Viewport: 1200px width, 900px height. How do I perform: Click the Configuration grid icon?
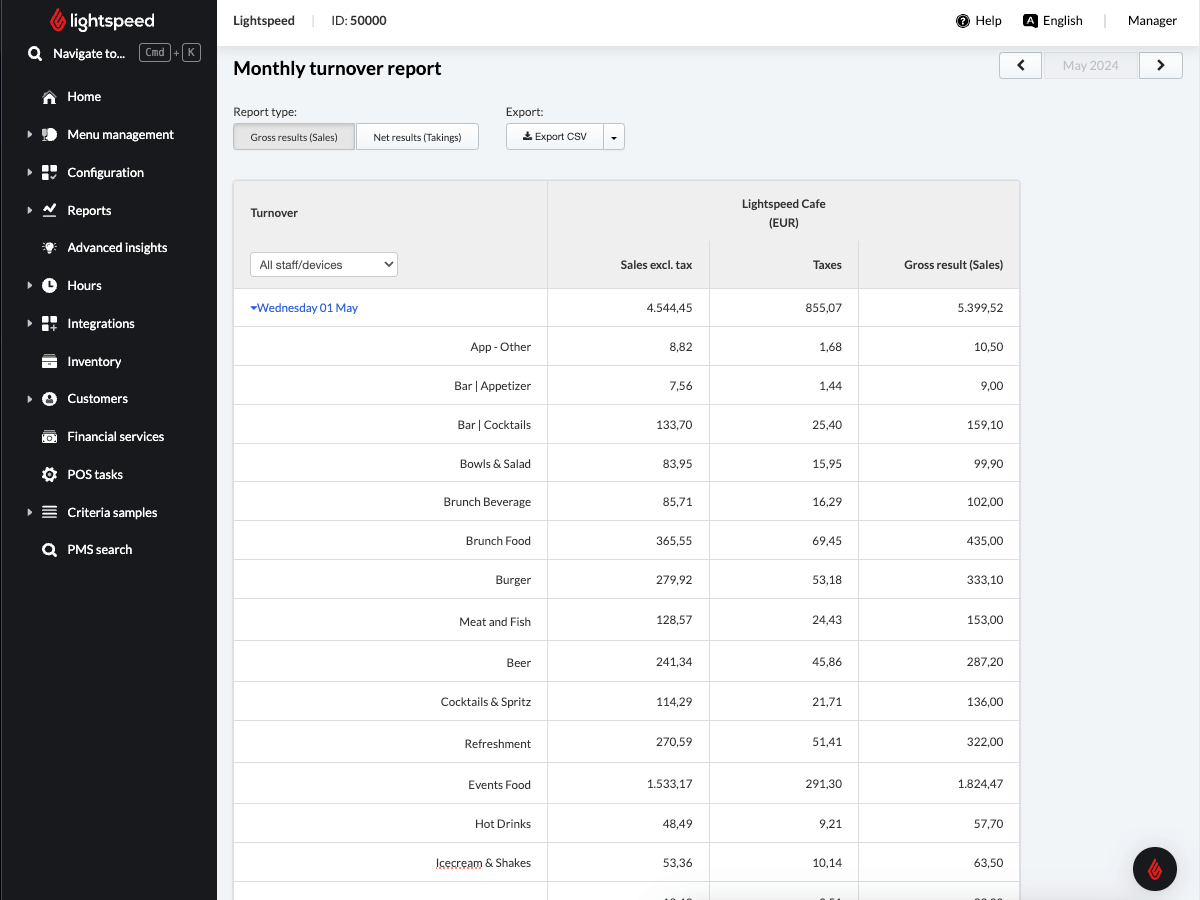click(49, 173)
